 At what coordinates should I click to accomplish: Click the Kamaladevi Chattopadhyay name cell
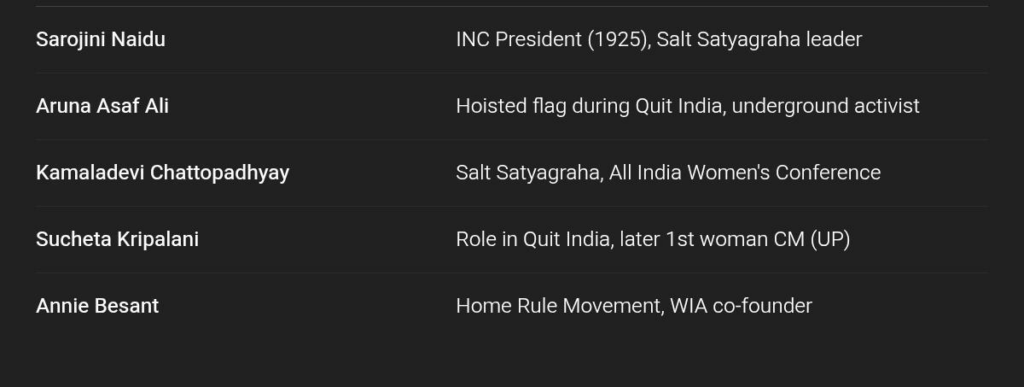pos(163,173)
